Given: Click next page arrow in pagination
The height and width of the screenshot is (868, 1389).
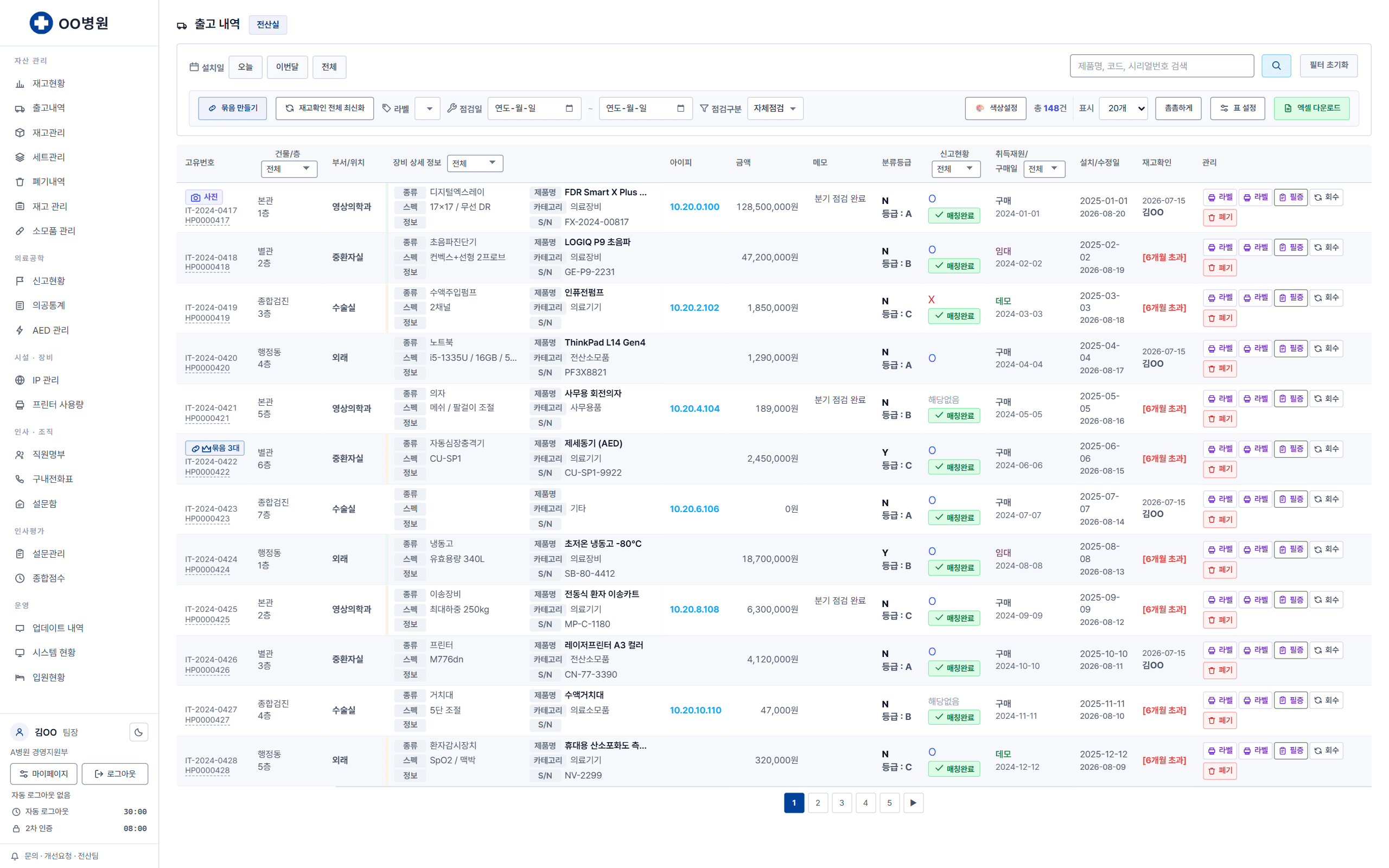Looking at the screenshot, I should coord(913,802).
